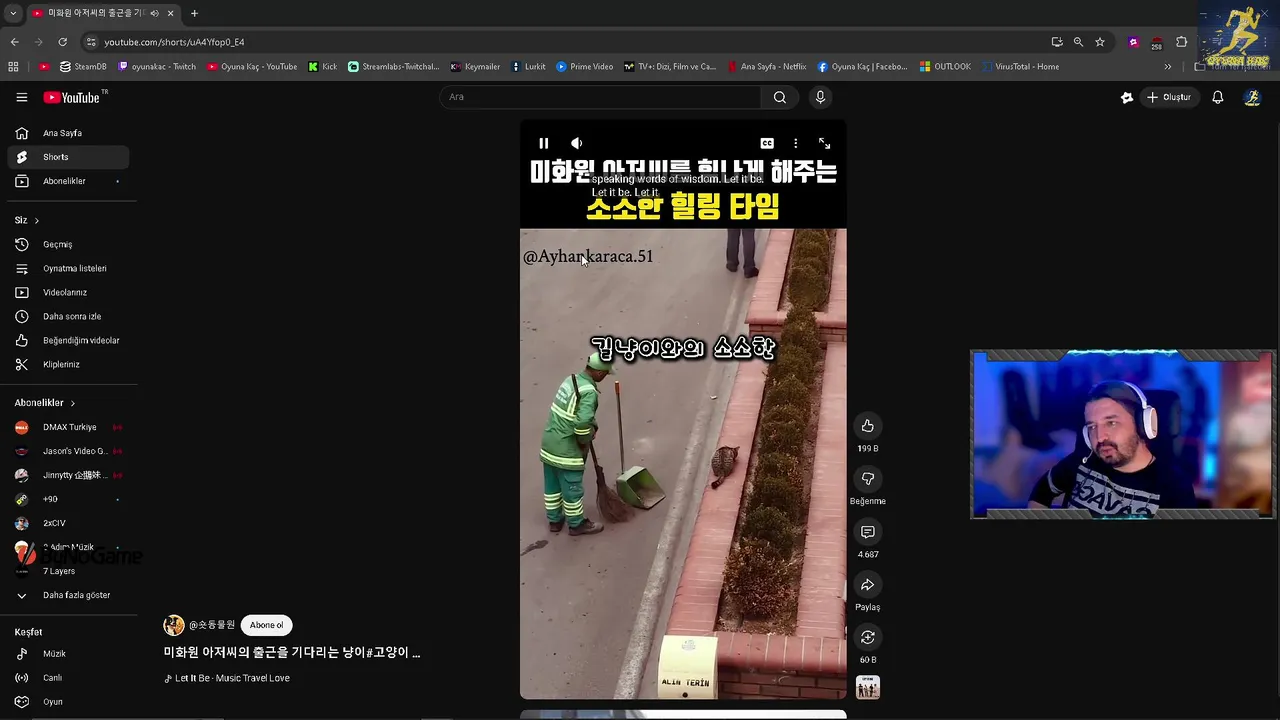
Task: Expand the Abonelikler subscriptions header
Action: (x=45, y=403)
